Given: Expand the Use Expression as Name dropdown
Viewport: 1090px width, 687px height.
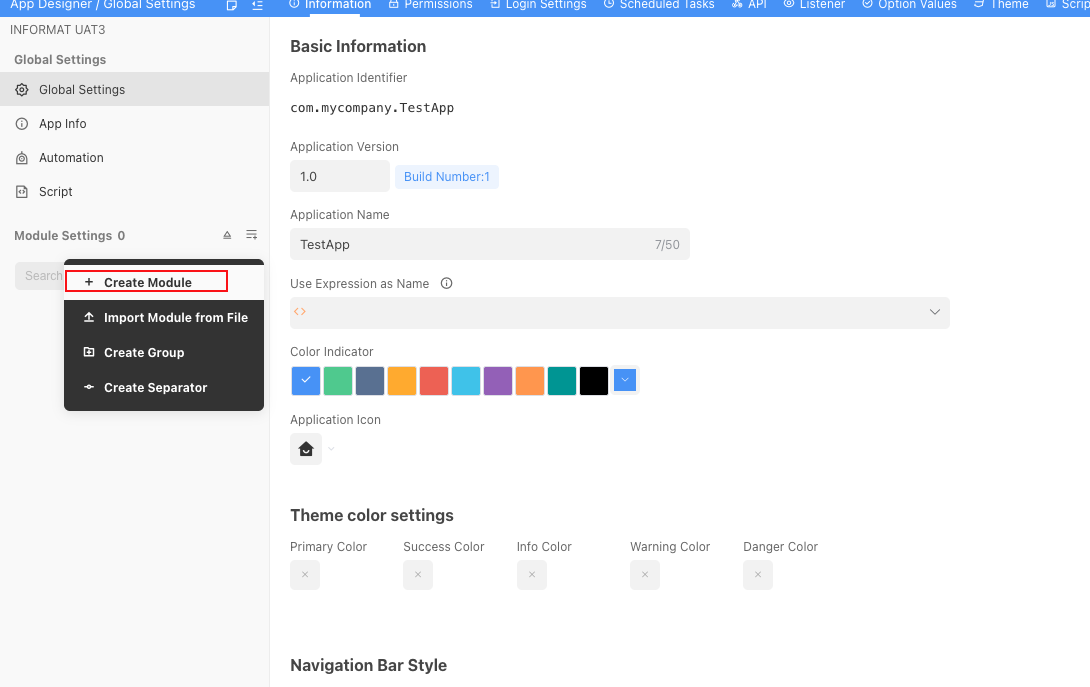Looking at the screenshot, I should point(934,312).
